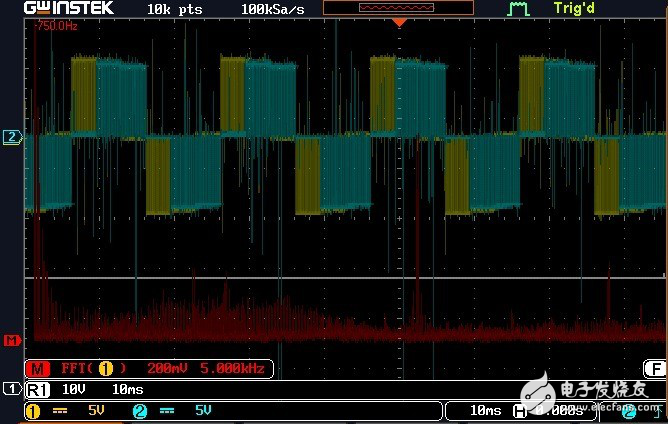
Task: Select the channel 2 ground marker
Action: [11, 137]
